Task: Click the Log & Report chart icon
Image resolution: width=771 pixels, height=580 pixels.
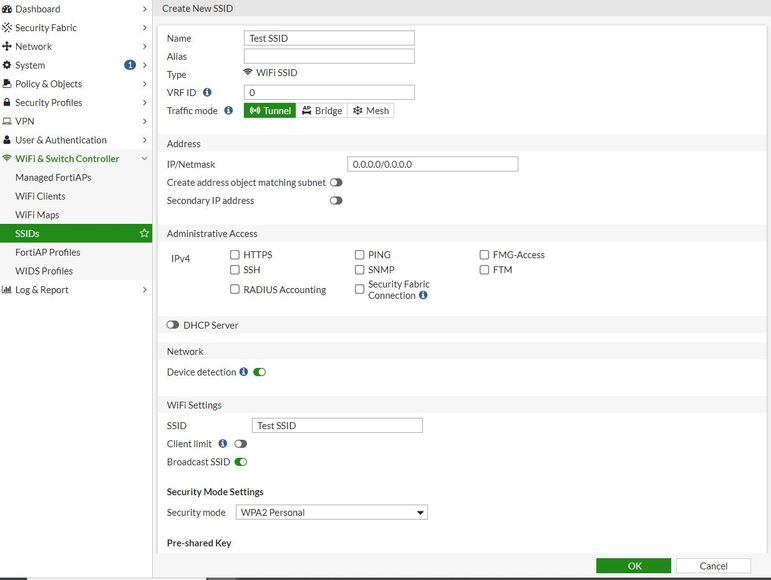Action: tap(7, 290)
